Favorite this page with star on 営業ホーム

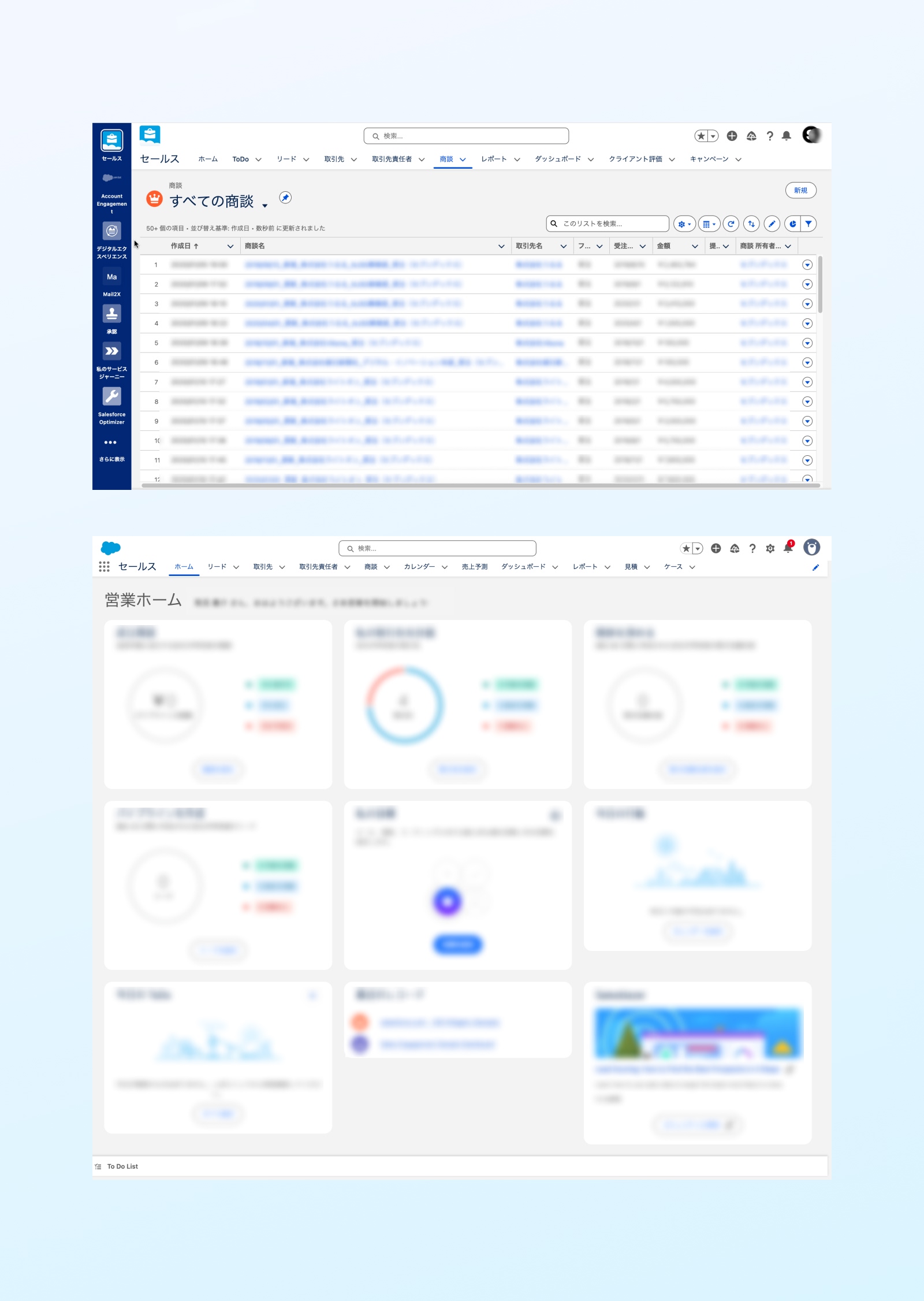point(686,548)
